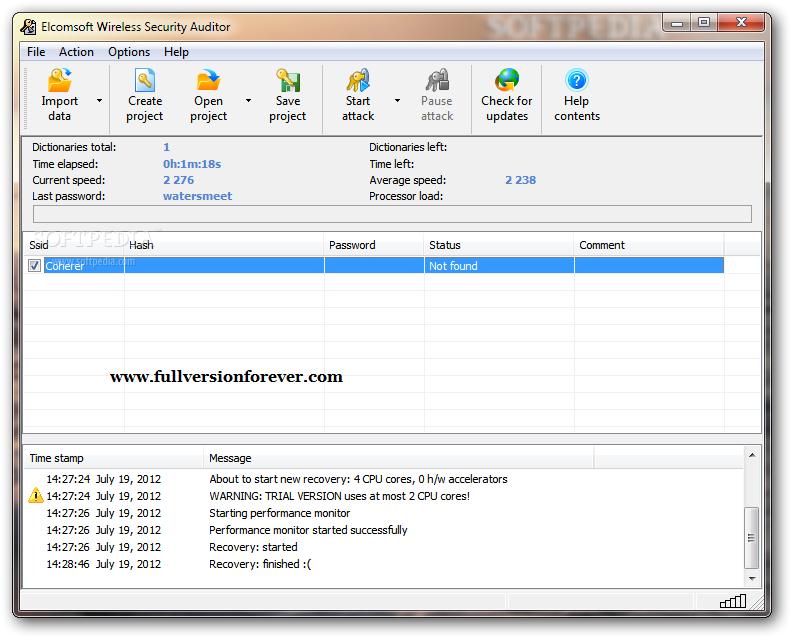The height and width of the screenshot is (638, 792).
Task: Click log entry 'Recovery: started'
Action: [x=254, y=547]
